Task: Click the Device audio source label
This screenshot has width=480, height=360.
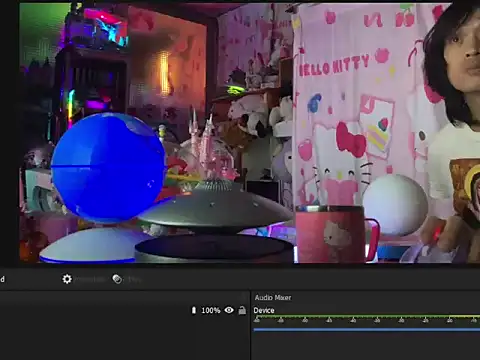Action: (264, 311)
